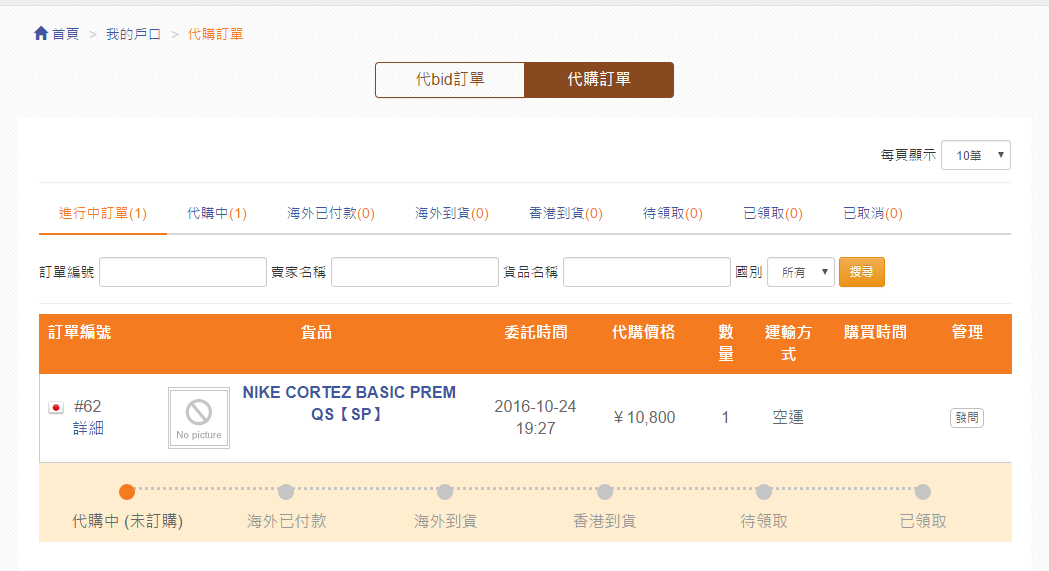Select the 代購訂單 tab button
1049x571 pixels.
pyautogui.click(x=599, y=80)
